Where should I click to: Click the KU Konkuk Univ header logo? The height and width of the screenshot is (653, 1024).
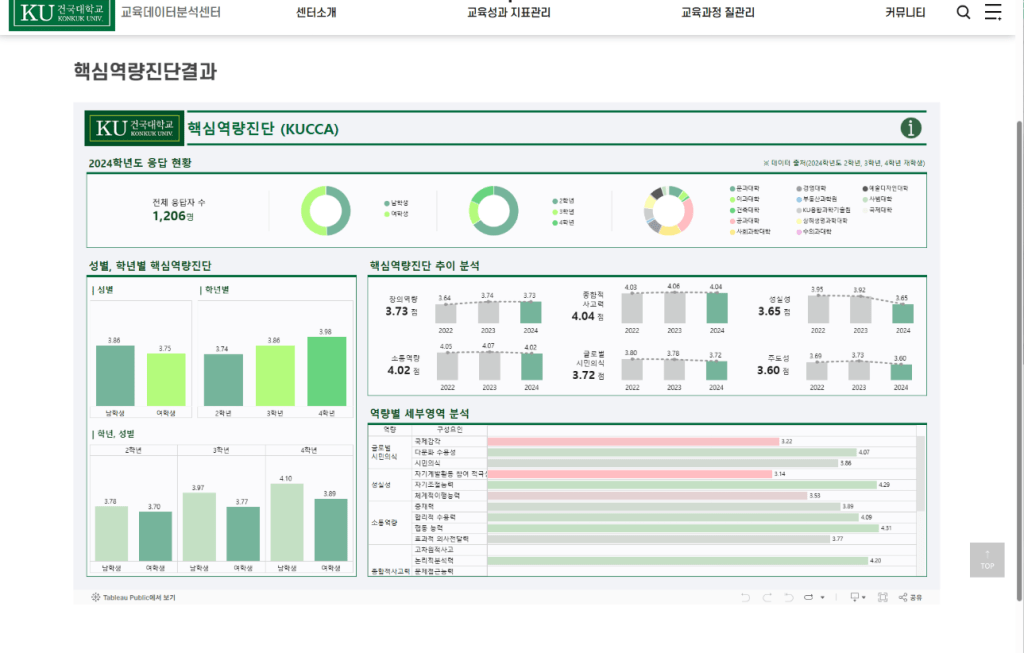click(62, 14)
